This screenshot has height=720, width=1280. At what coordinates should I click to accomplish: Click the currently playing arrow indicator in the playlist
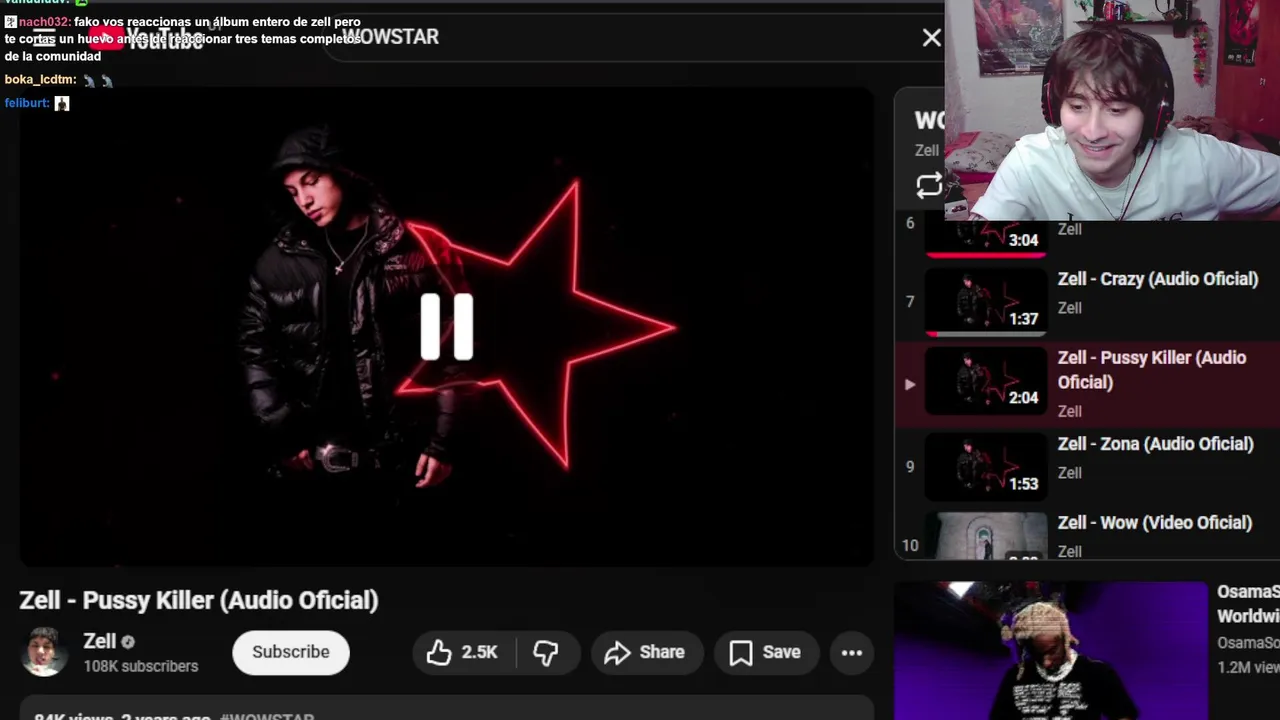coord(909,384)
